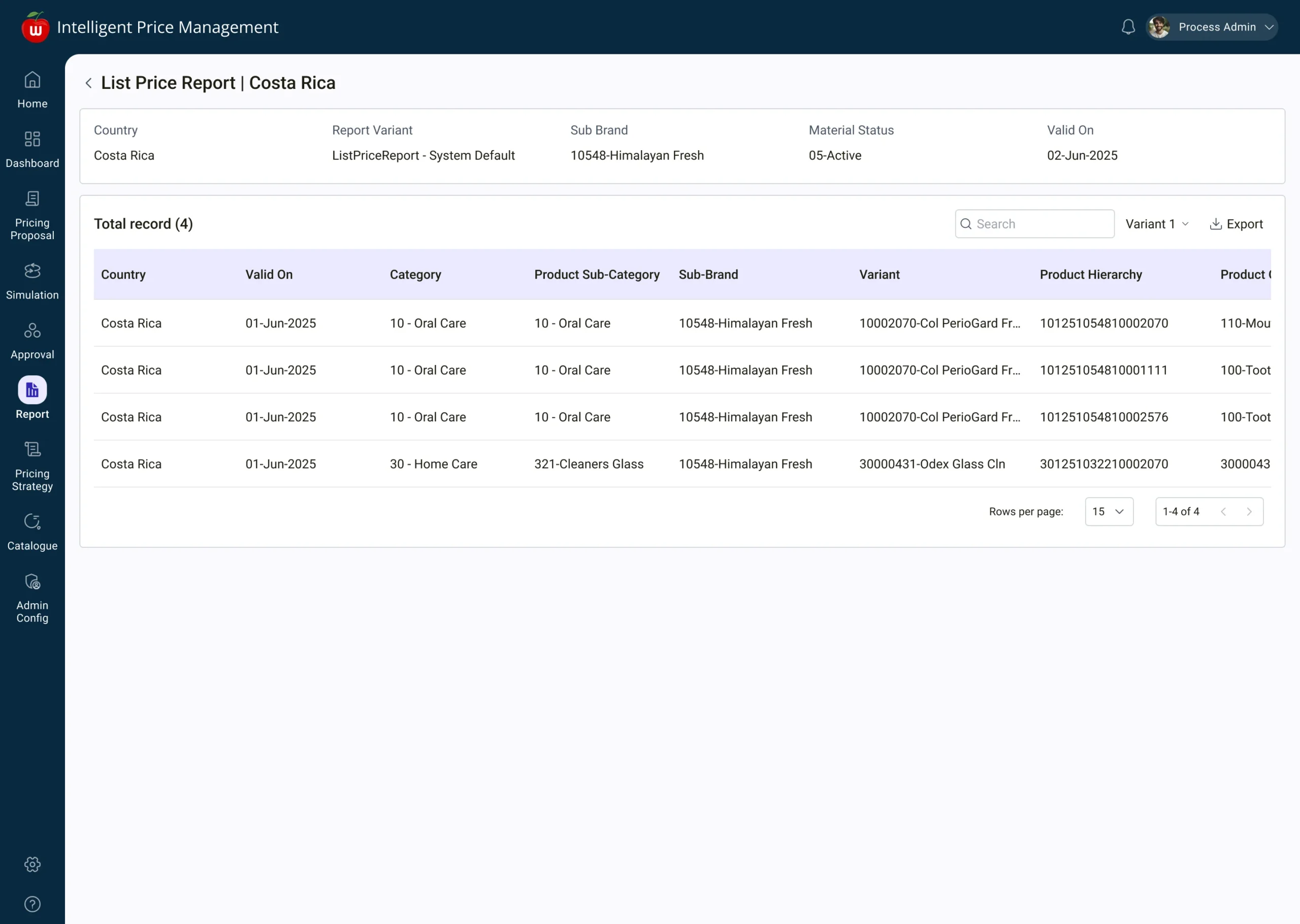Click the Intelligent Price Management logo

pyautogui.click(x=35, y=27)
